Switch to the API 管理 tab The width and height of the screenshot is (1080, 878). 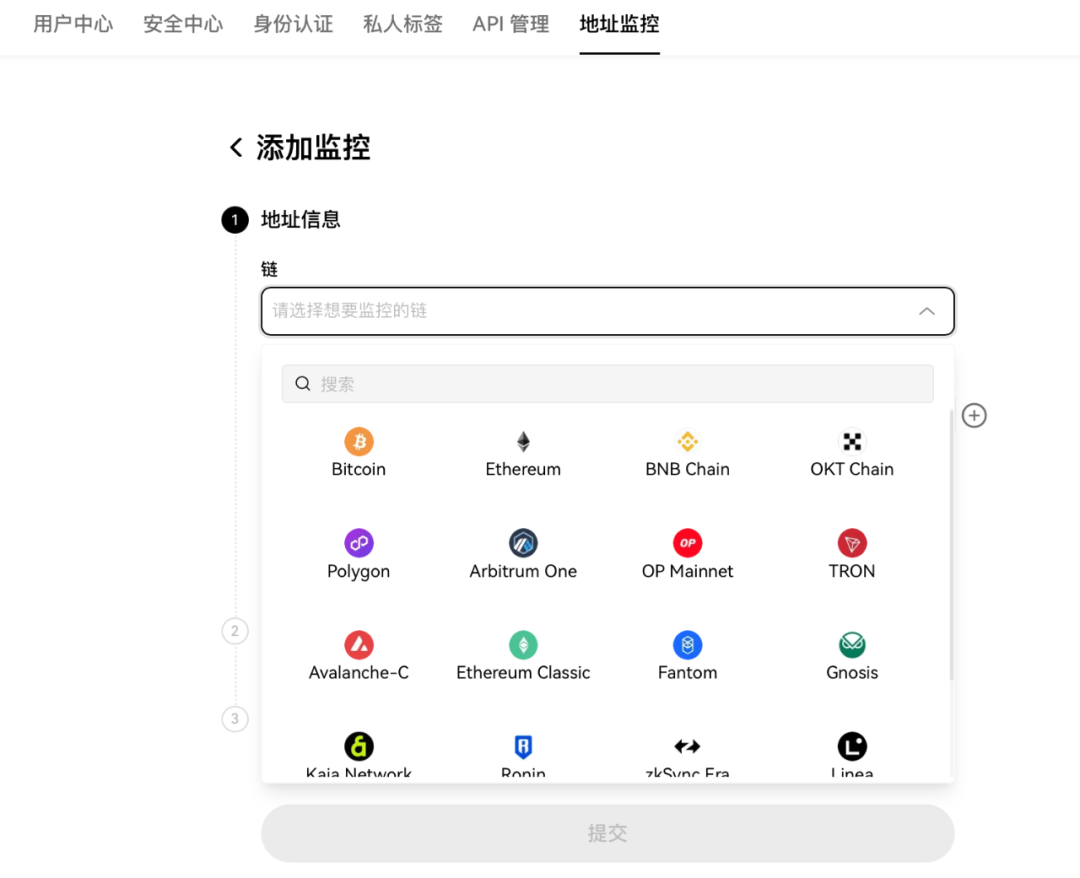pyautogui.click(x=511, y=24)
